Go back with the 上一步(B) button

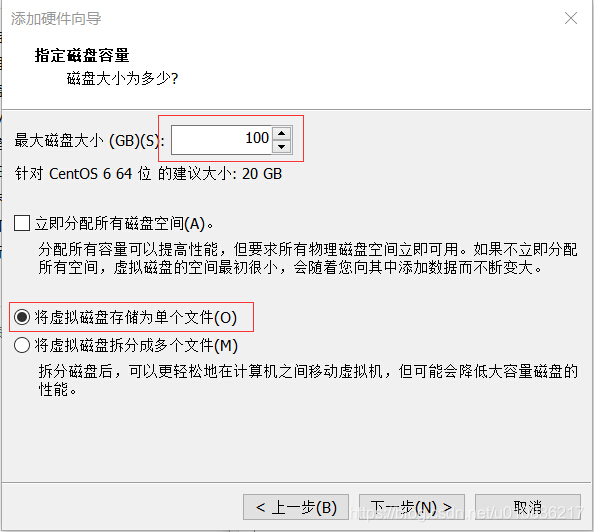click(x=296, y=507)
